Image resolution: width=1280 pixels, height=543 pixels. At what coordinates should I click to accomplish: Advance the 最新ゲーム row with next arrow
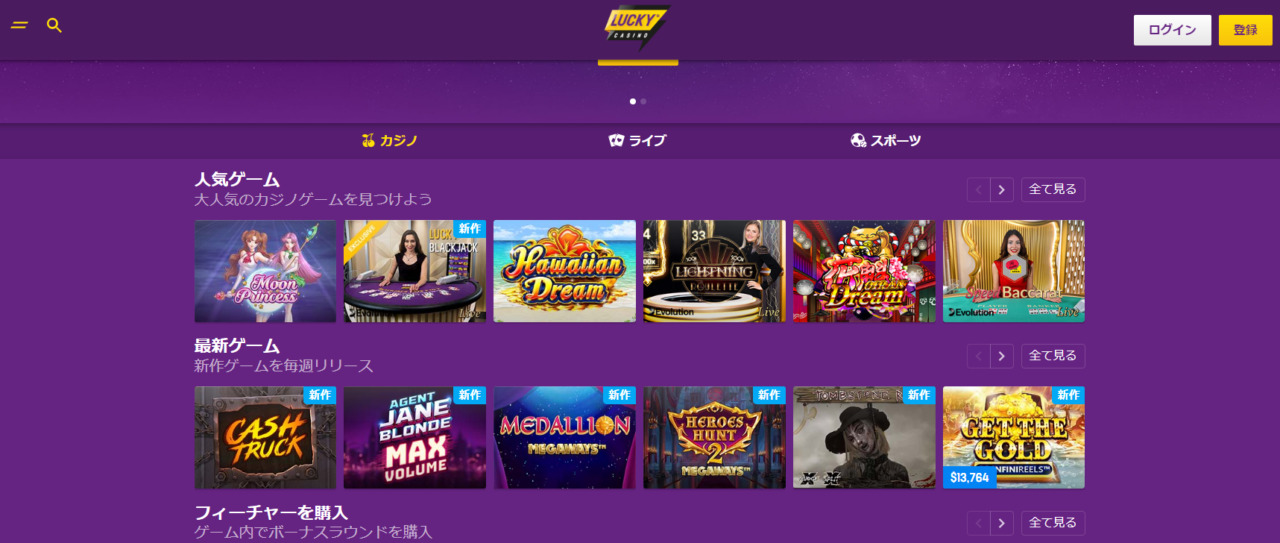click(x=1002, y=356)
